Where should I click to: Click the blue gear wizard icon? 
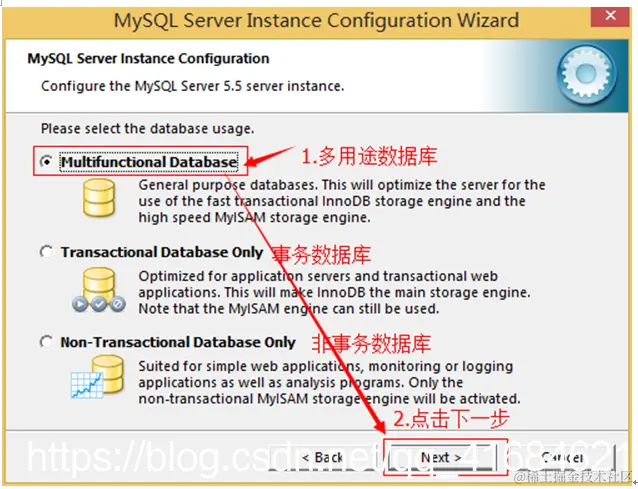click(x=586, y=75)
